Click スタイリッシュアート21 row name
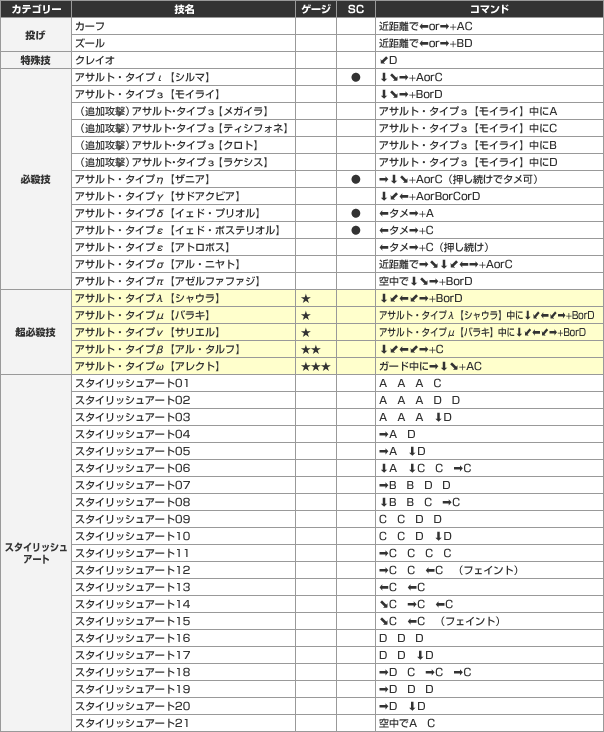Image resolution: width=604 pixels, height=732 pixels. pyautogui.click(x=132, y=723)
